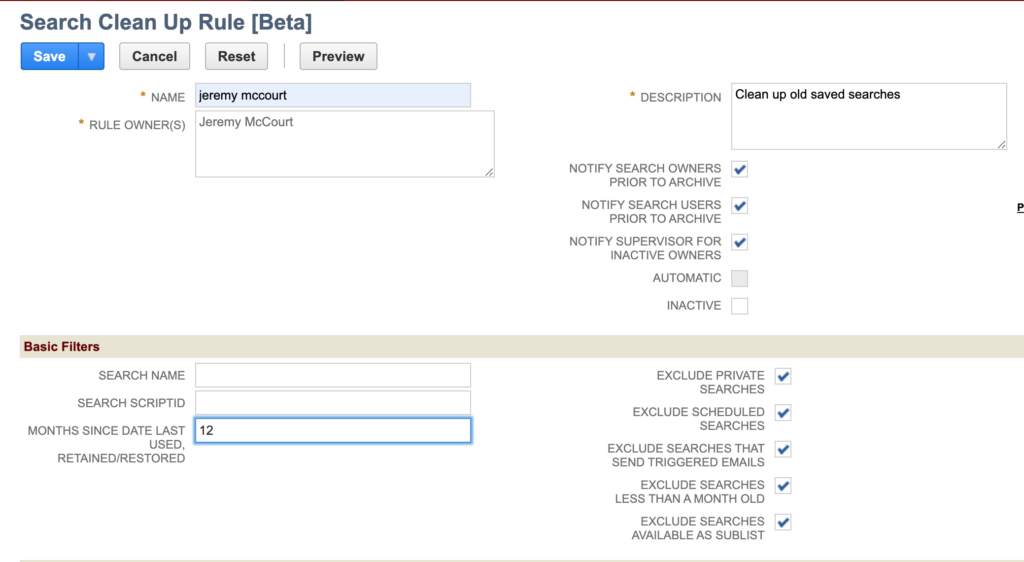1024x562 pixels.
Task: Check the Inactive checkbox
Action: [x=740, y=306]
